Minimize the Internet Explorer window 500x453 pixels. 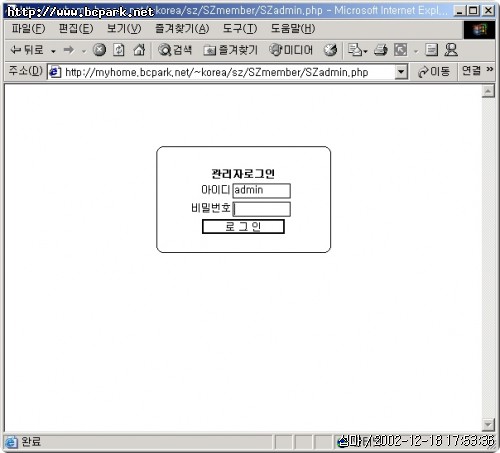[x=460, y=11]
